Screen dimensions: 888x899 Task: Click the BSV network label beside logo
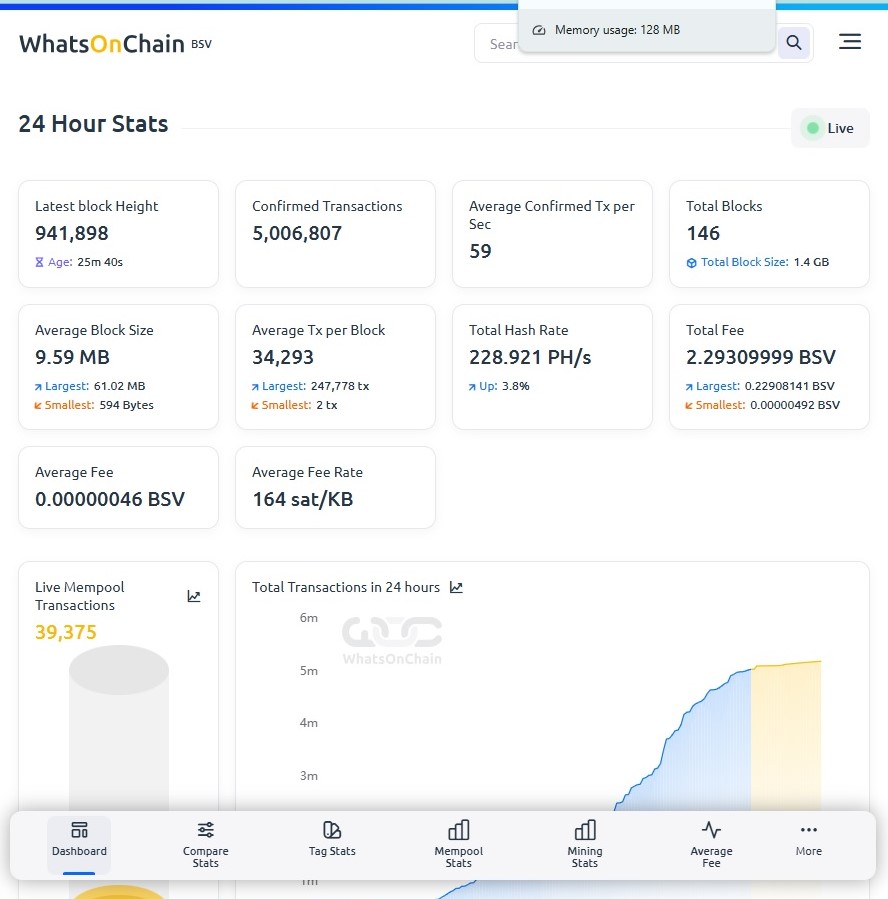pyautogui.click(x=201, y=44)
